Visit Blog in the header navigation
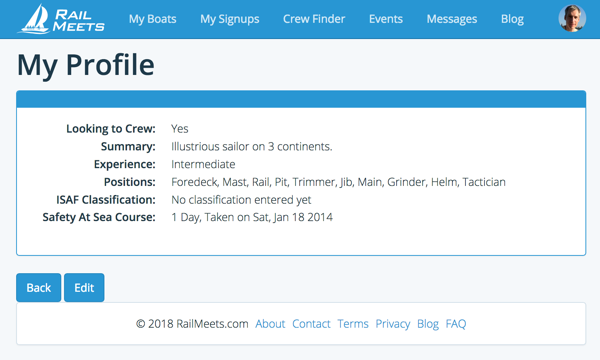The width and height of the screenshot is (600, 360). pos(512,19)
